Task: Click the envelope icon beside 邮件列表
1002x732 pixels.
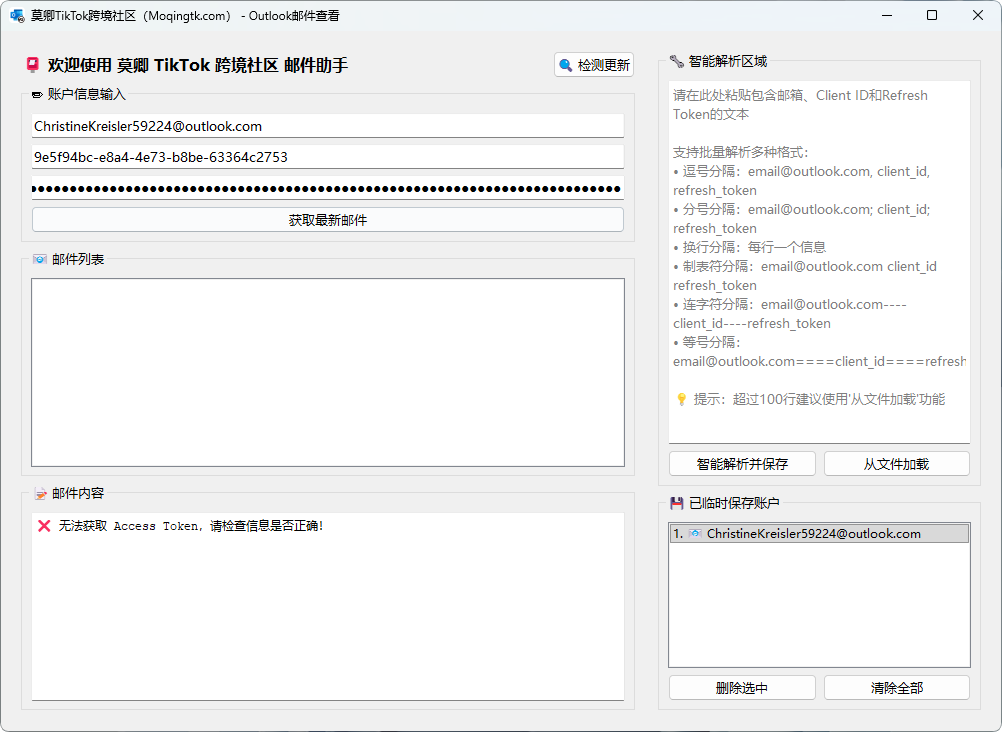Action: click(40, 259)
